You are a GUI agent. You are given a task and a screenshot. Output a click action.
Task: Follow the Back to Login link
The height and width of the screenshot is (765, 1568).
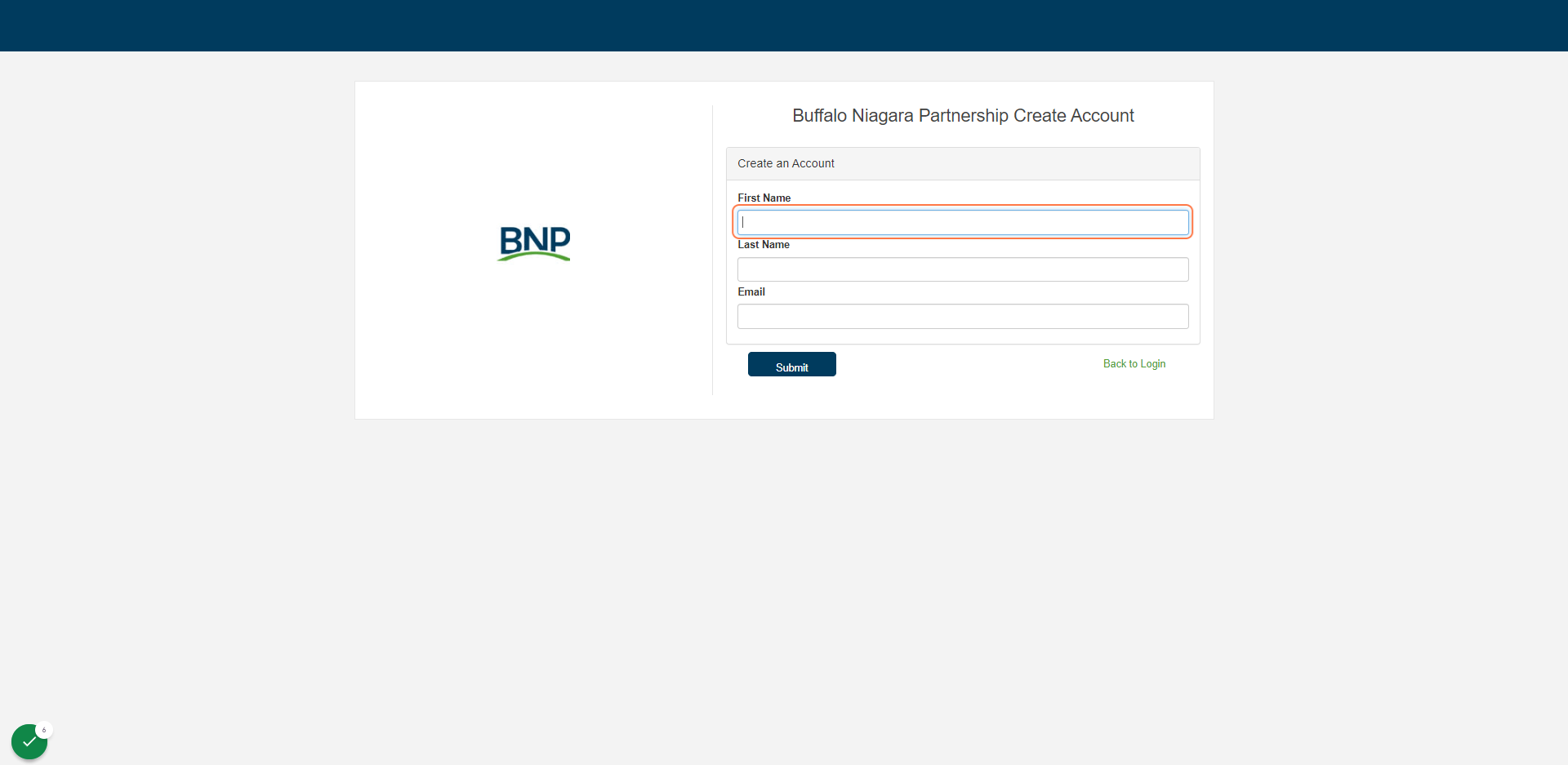point(1134,364)
